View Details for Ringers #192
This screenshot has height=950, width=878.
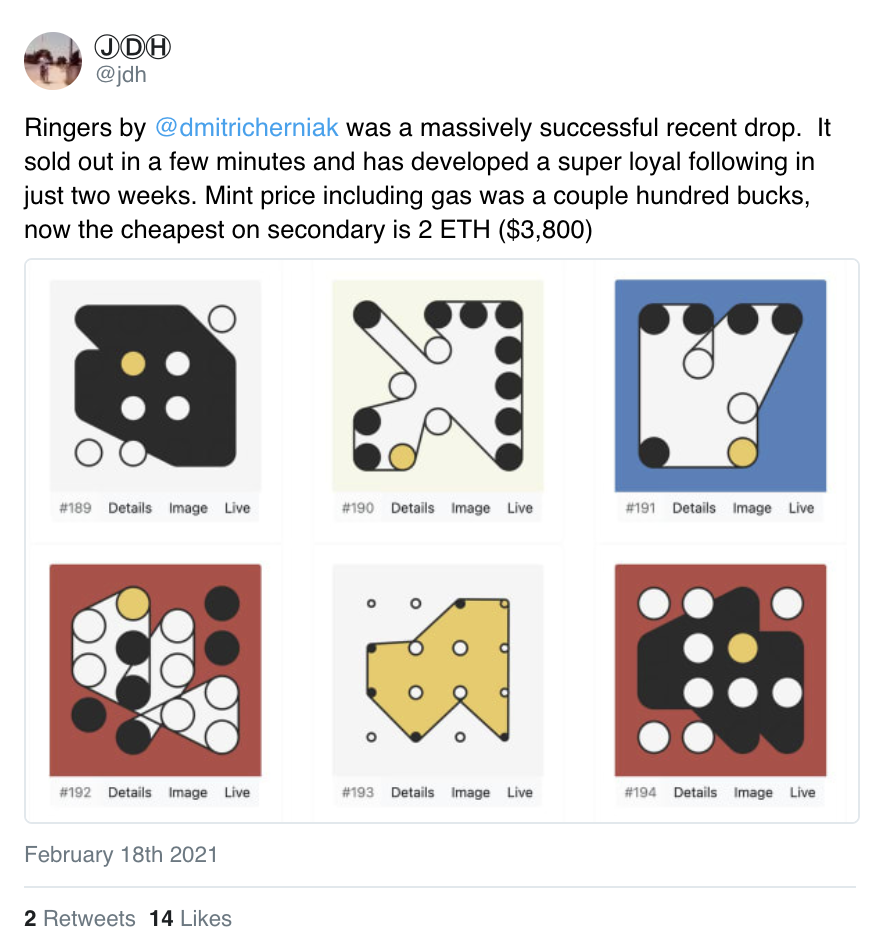click(x=130, y=792)
